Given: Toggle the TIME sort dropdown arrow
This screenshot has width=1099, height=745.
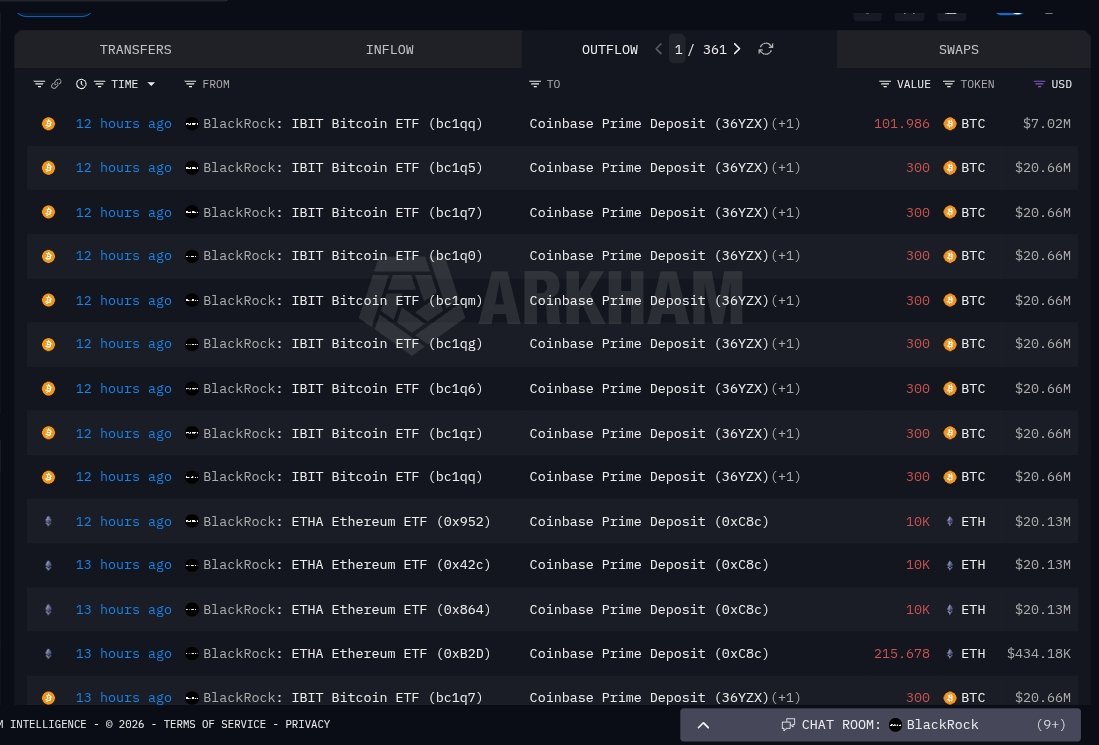Looking at the screenshot, I should tap(151, 84).
